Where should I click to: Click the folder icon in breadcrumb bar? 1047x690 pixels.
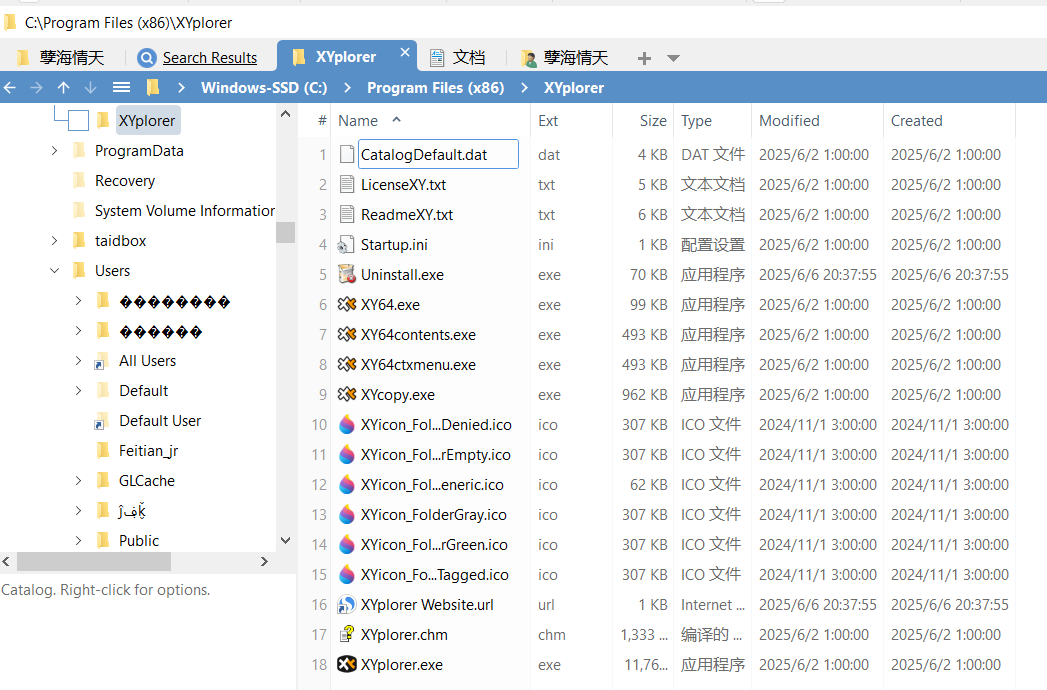[153, 88]
